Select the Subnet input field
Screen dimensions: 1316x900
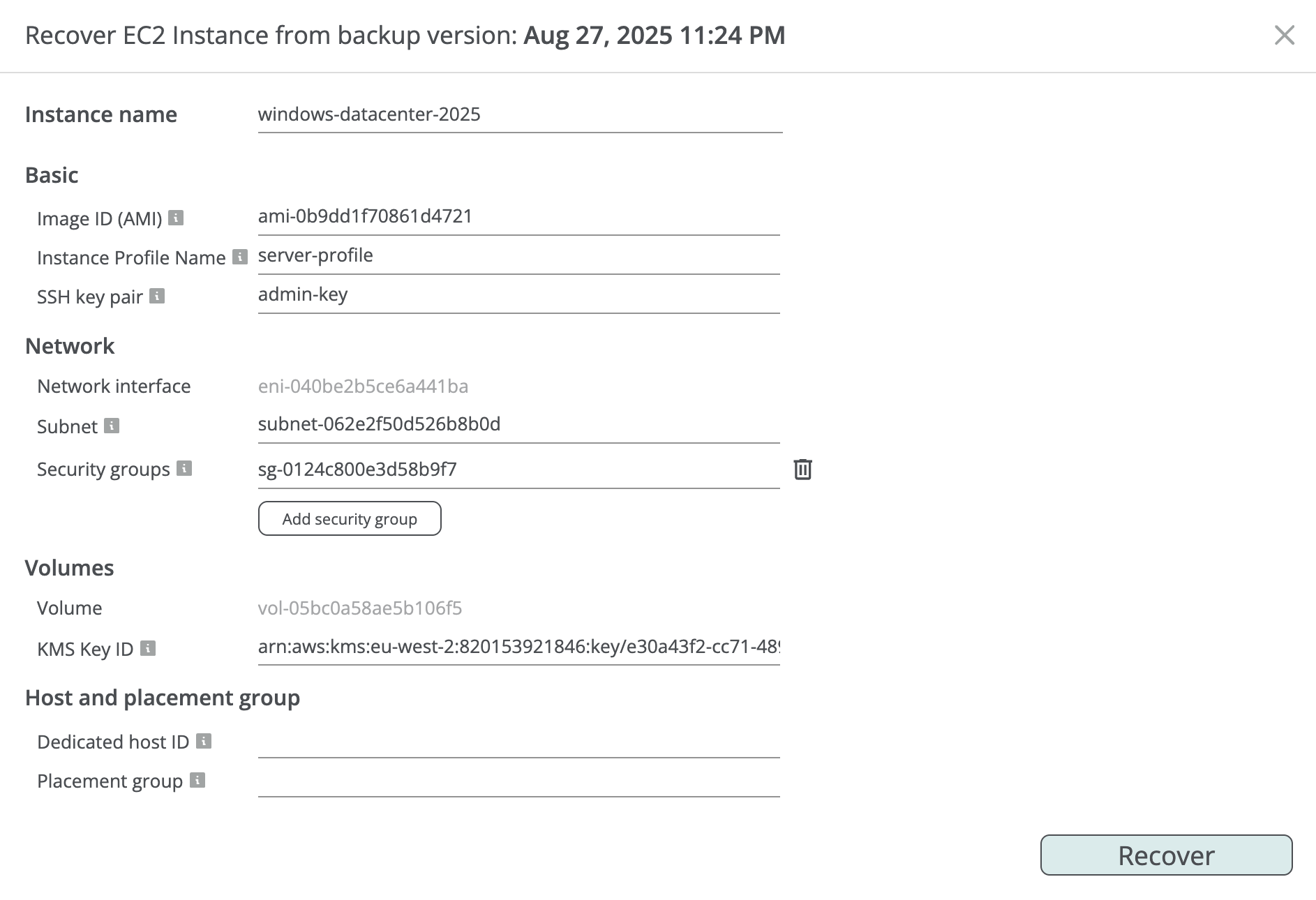pyautogui.click(x=518, y=425)
